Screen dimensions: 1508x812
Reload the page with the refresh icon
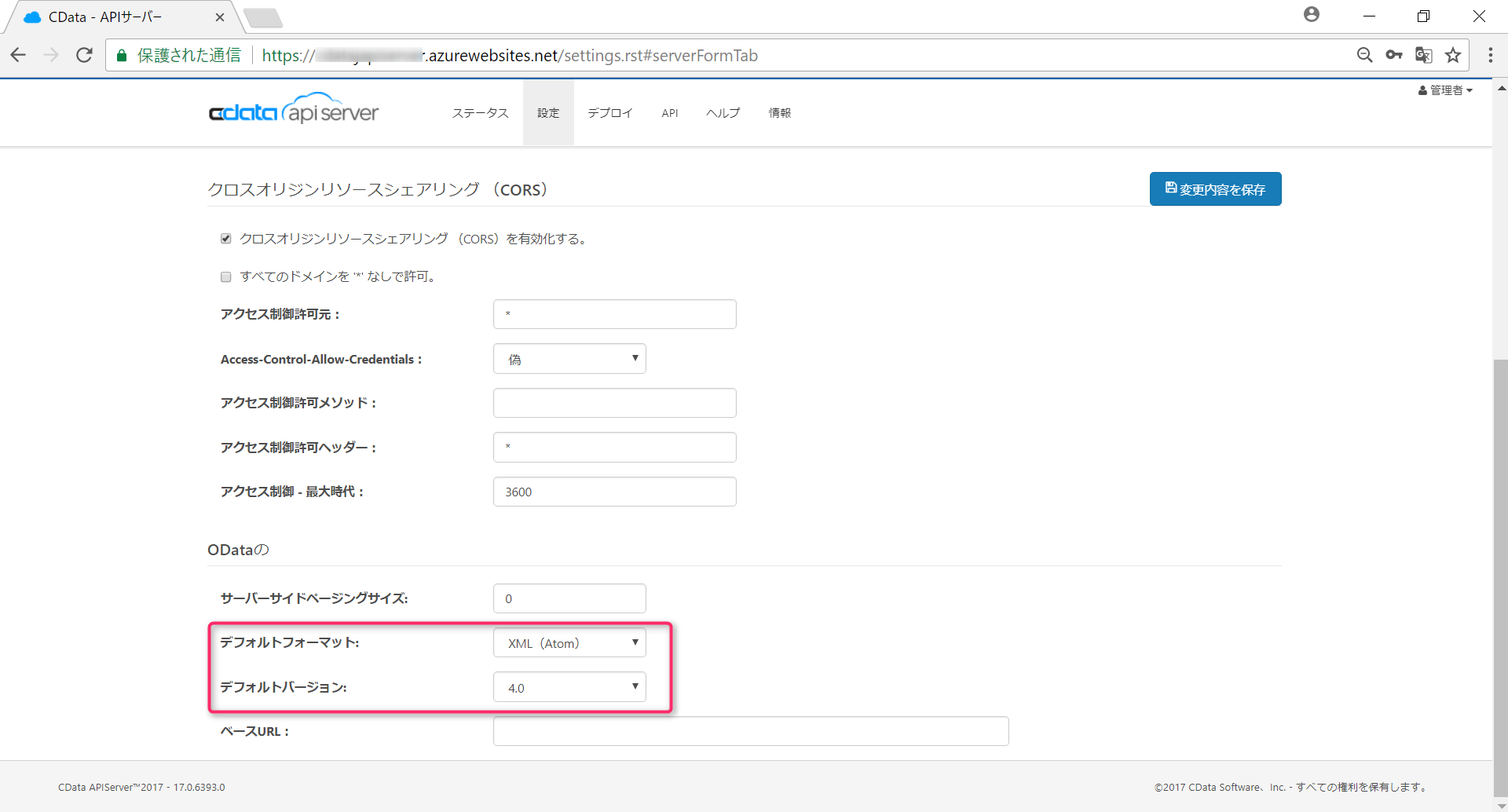point(84,55)
